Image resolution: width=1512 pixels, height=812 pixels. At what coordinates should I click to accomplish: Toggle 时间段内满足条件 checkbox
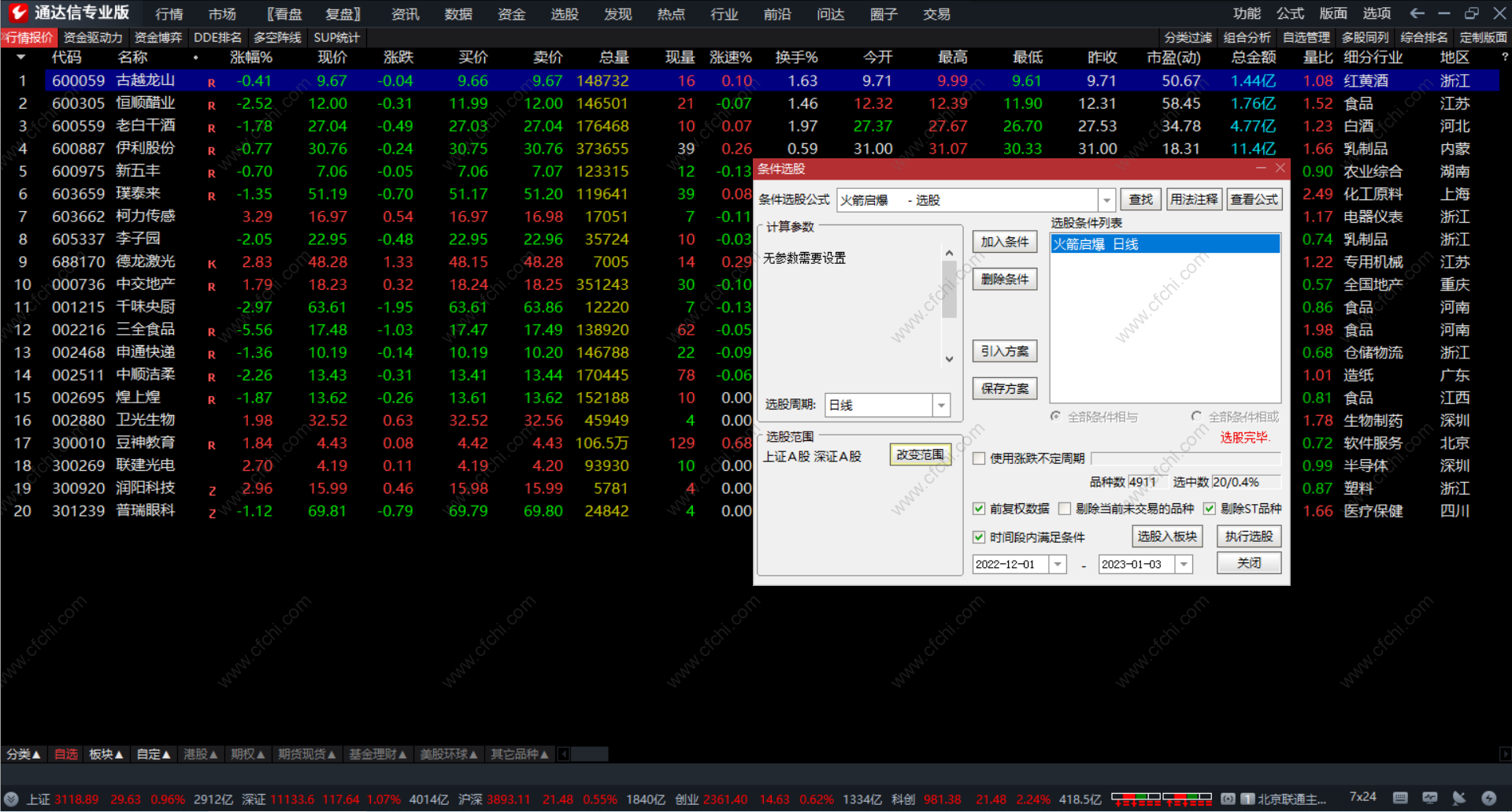(x=979, y=537)
